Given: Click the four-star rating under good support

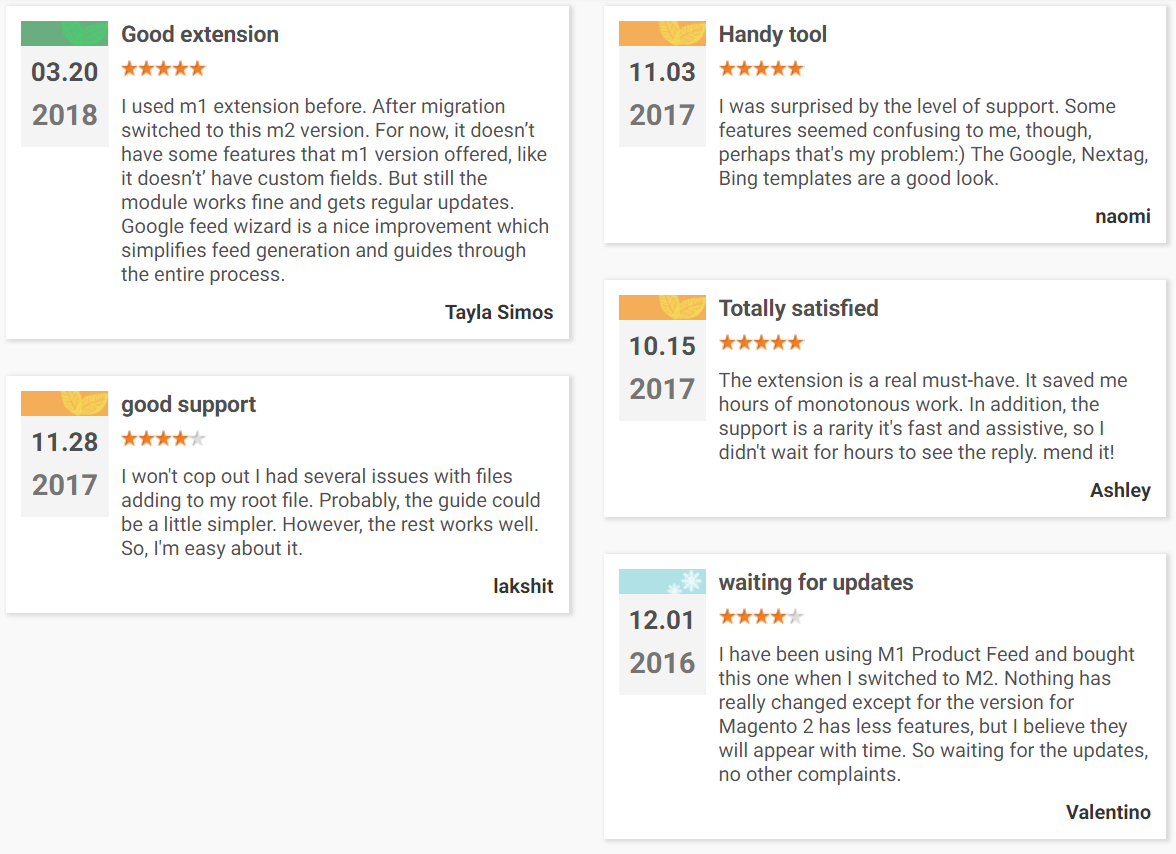Looking at the screenshot, I should tap(163, 439).
